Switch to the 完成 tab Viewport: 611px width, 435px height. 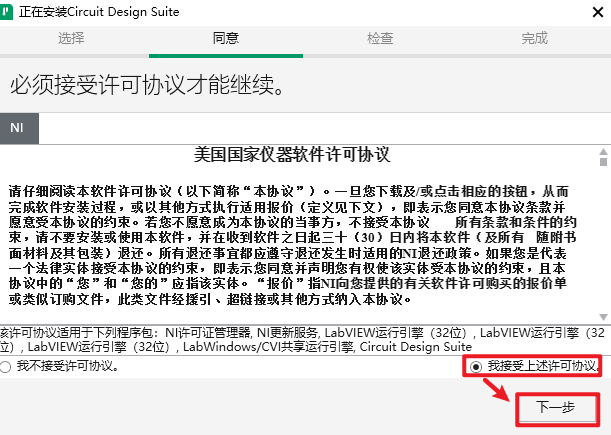point(534,38)
